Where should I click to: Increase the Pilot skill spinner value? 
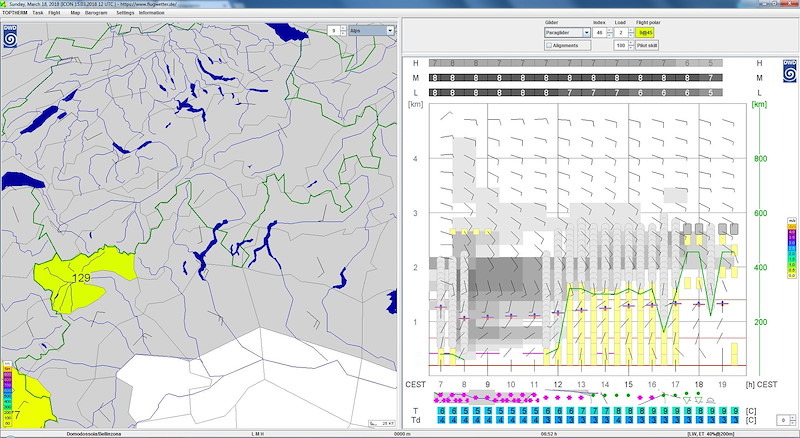point(631,43)
